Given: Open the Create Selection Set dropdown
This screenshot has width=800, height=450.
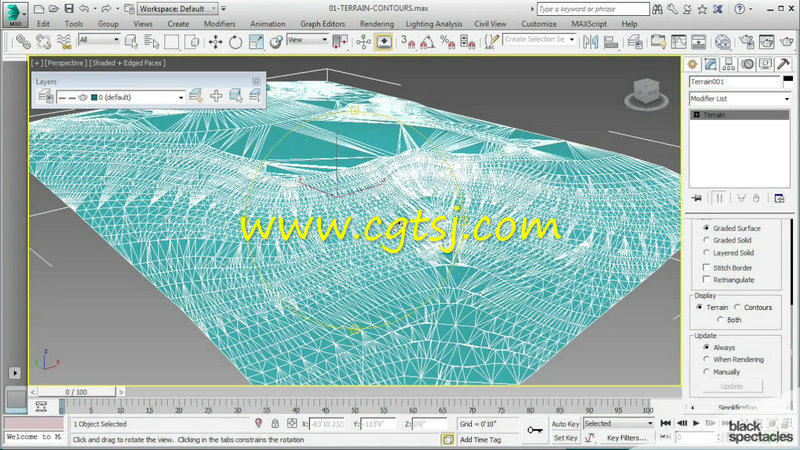Looking at the screenshot, I should coord(539,39).
